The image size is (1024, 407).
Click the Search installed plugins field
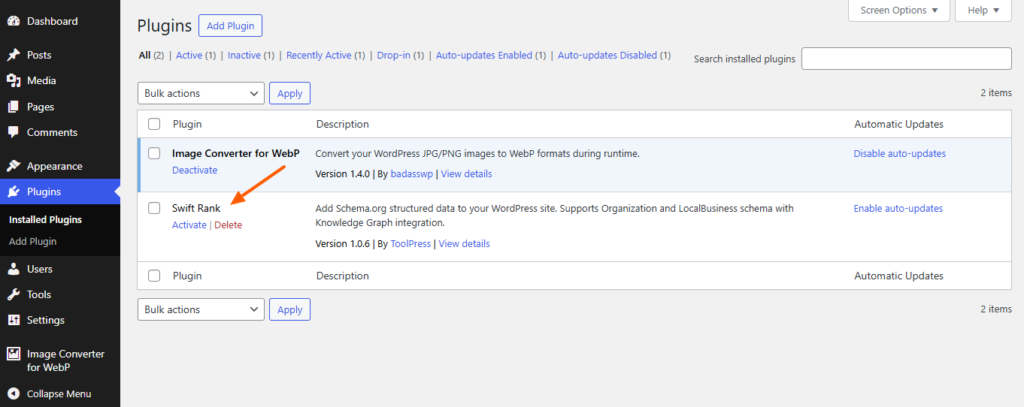(906, 58)
